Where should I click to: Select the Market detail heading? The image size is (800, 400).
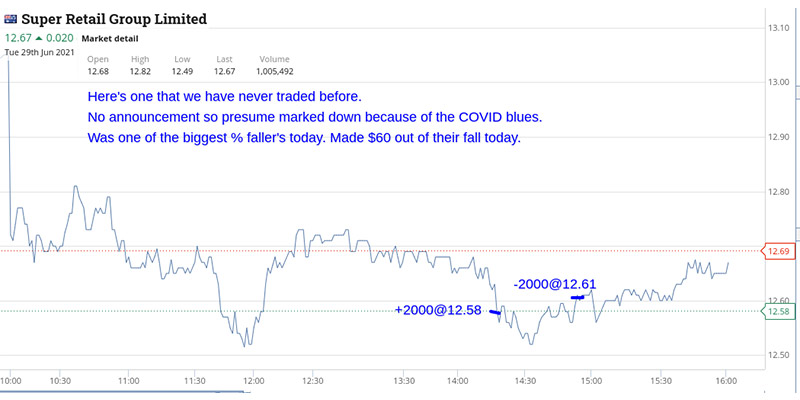tap(110, 39)
